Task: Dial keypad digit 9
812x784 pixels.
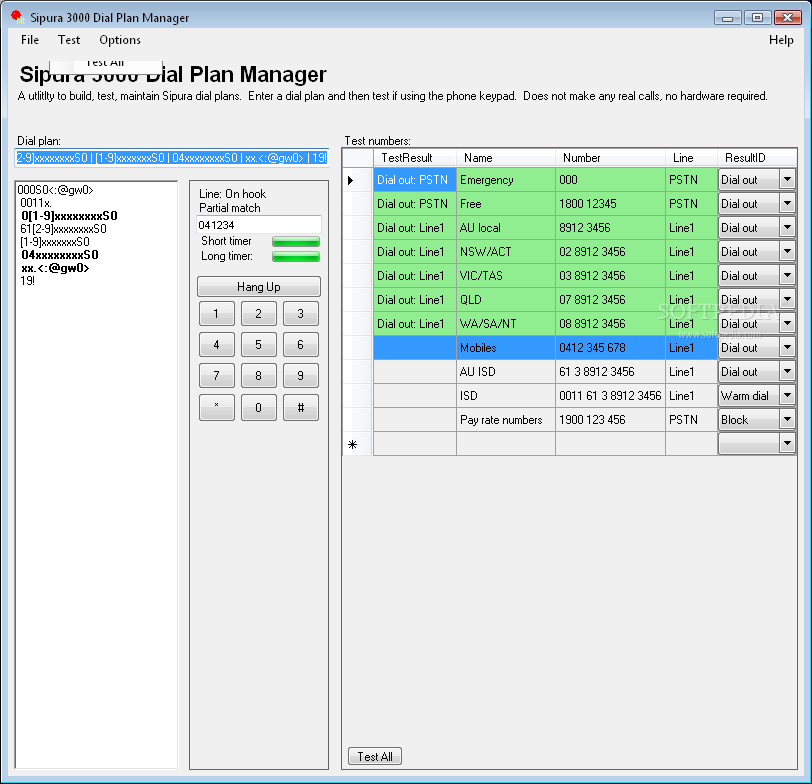Action: pos(300,375)
